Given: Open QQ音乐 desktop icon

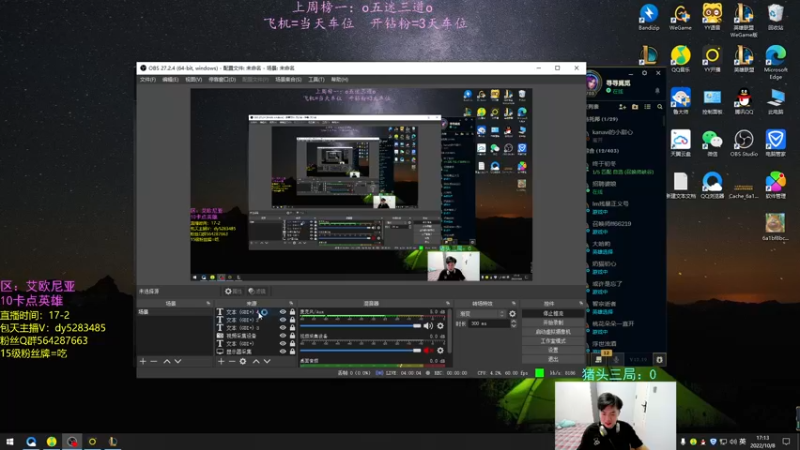Looking at the screenshot, I should [x=681, y=59].
